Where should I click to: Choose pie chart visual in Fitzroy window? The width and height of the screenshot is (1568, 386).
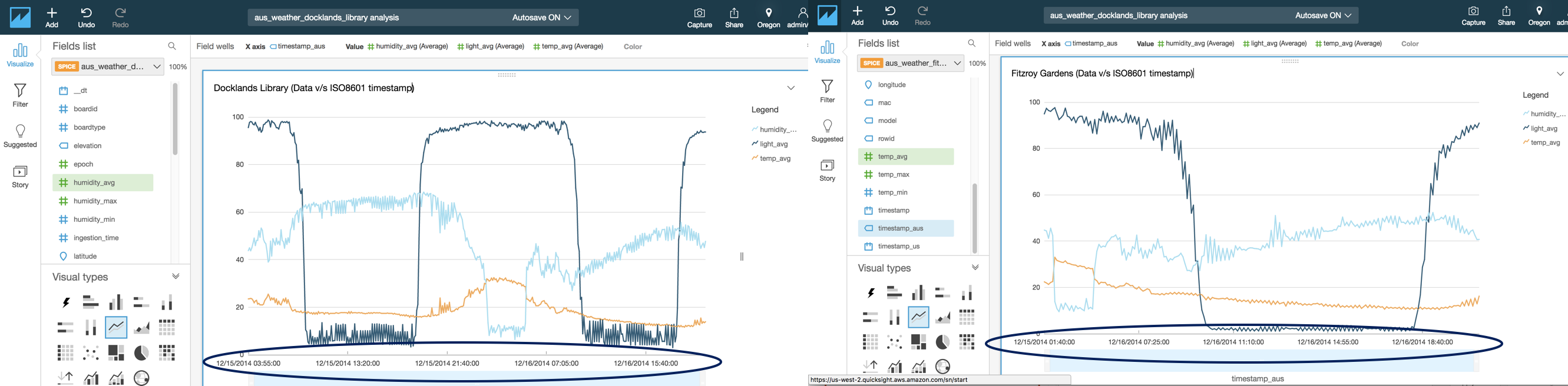942,342
